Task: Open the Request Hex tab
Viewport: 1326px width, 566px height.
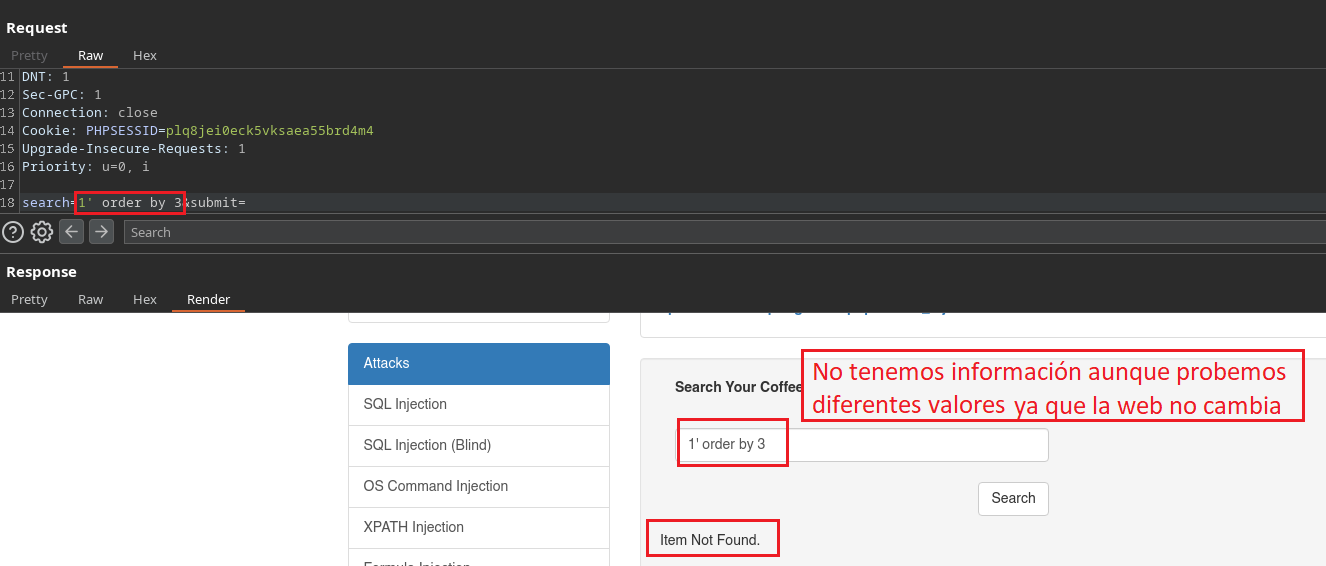Action: pos(145,55)
